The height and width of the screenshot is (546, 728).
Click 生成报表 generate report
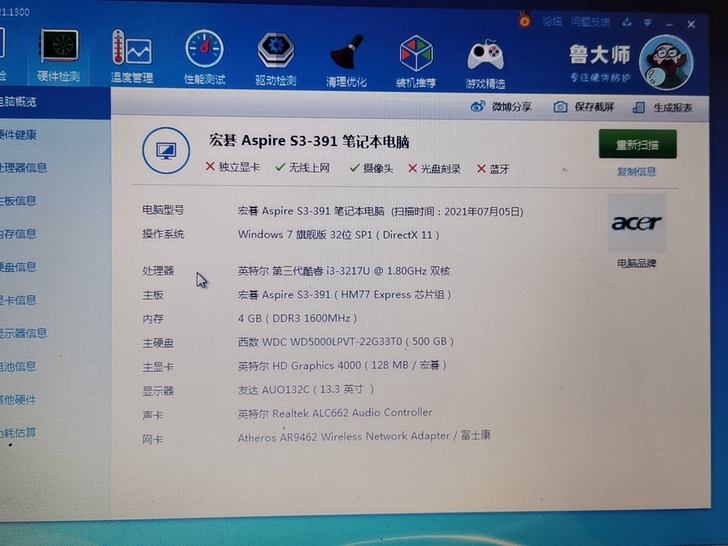(663, 108)
